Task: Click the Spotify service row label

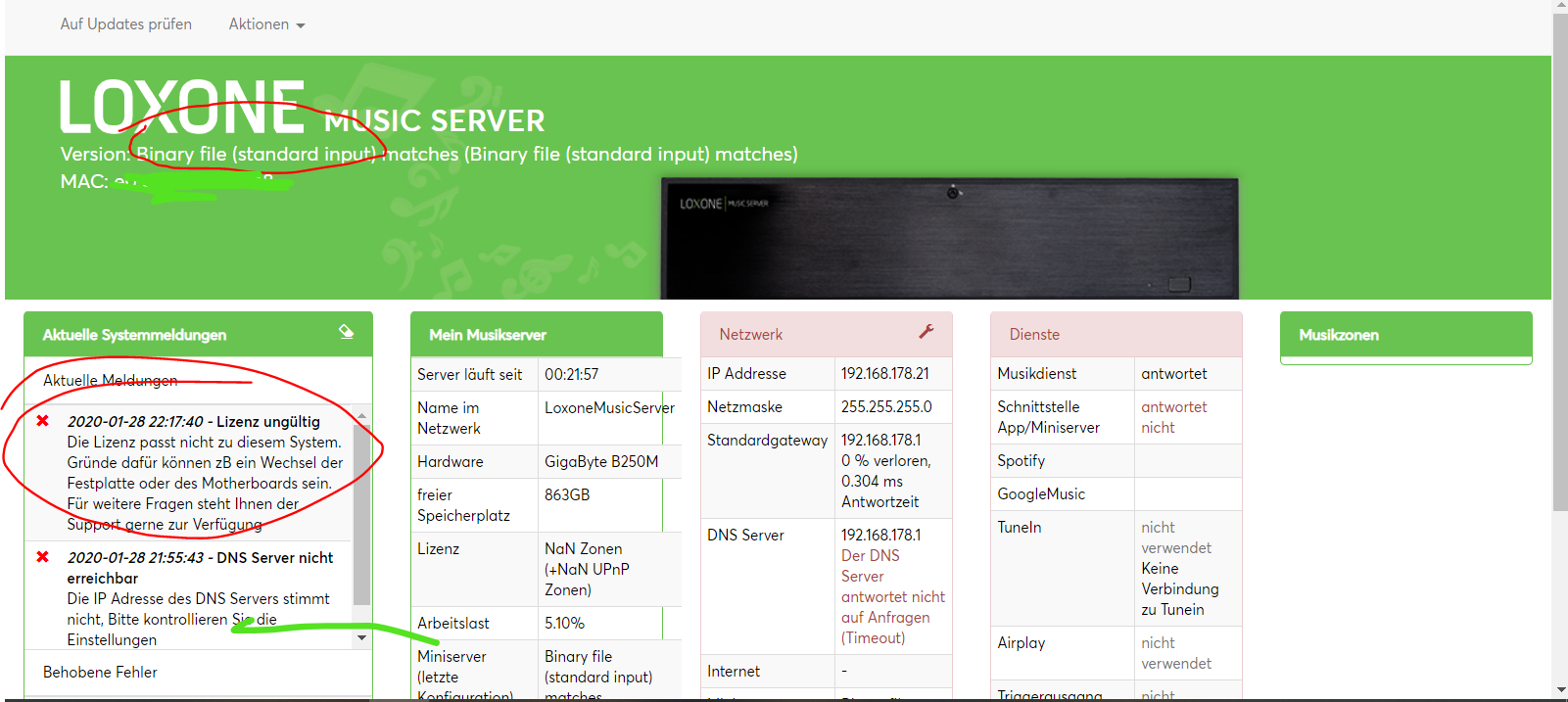Action: (x=1022, y=461)
